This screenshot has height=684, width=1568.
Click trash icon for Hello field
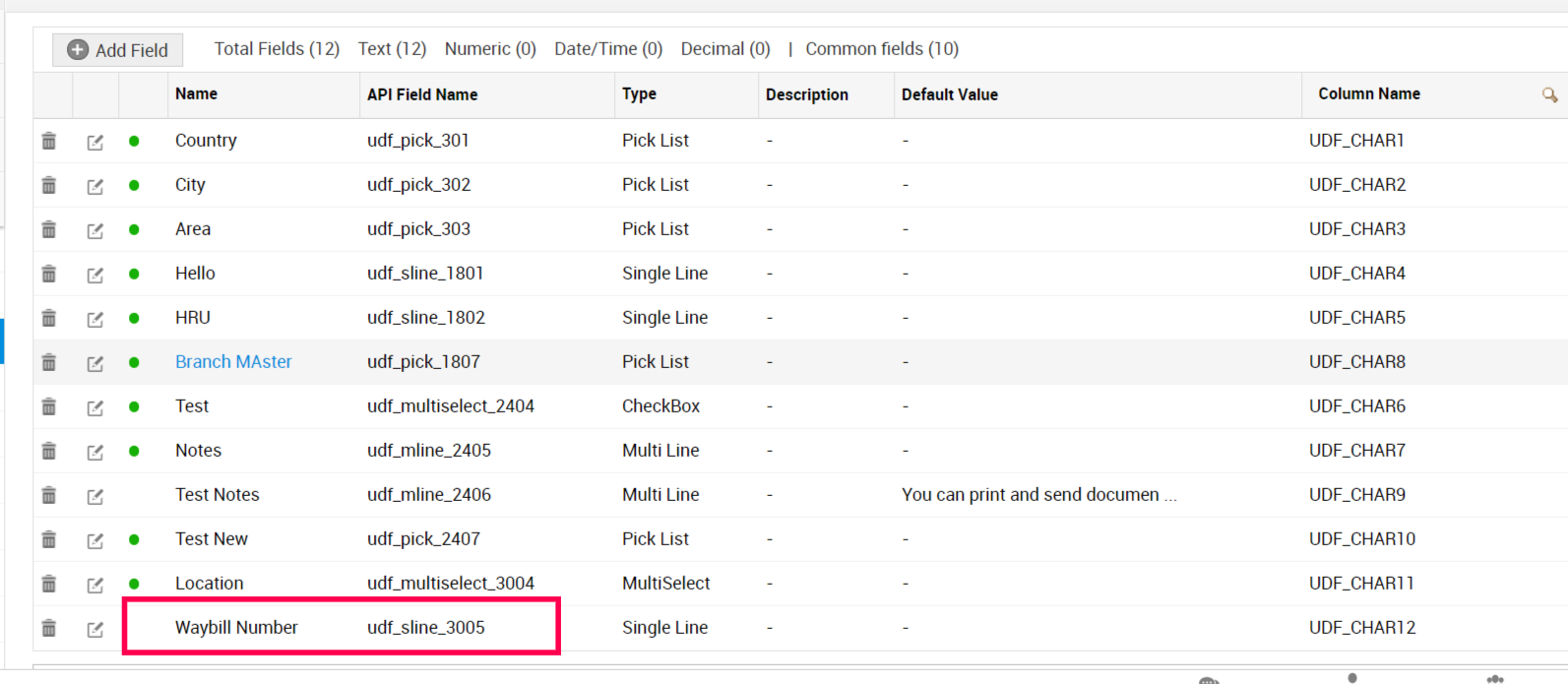[49, 274]
